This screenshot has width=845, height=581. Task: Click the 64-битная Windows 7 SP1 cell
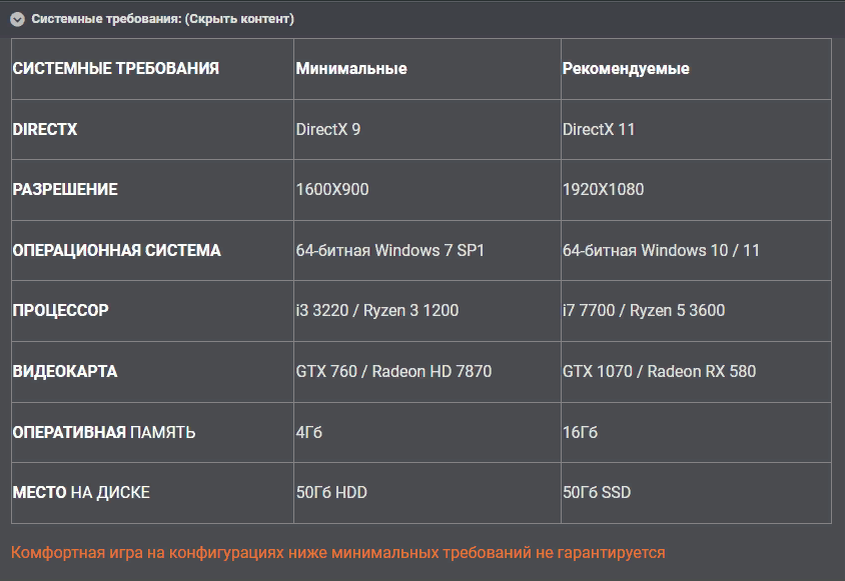[x=390, y=250]
